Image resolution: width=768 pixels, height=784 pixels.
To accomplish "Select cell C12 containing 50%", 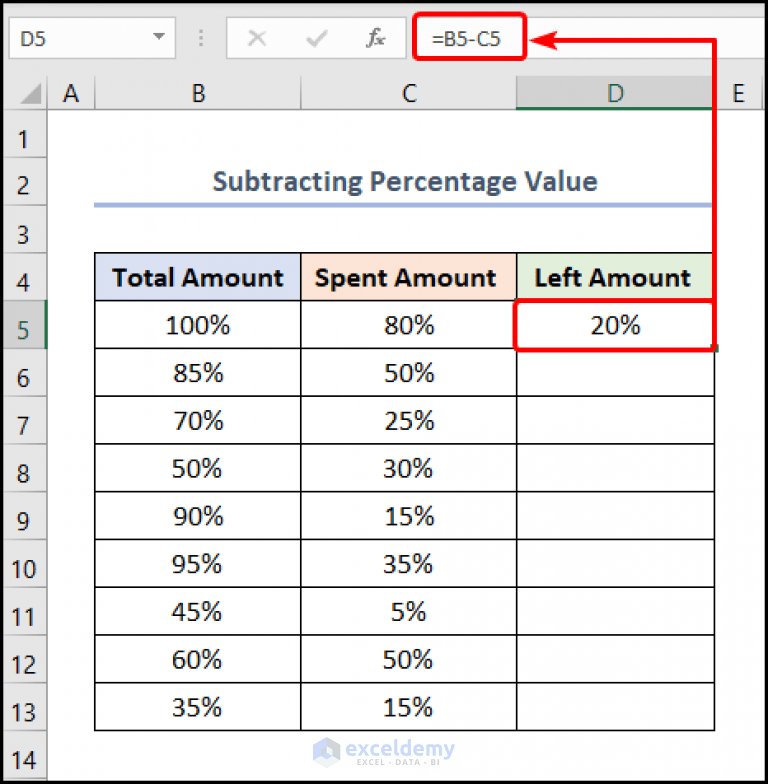I will tap(408, 659).
